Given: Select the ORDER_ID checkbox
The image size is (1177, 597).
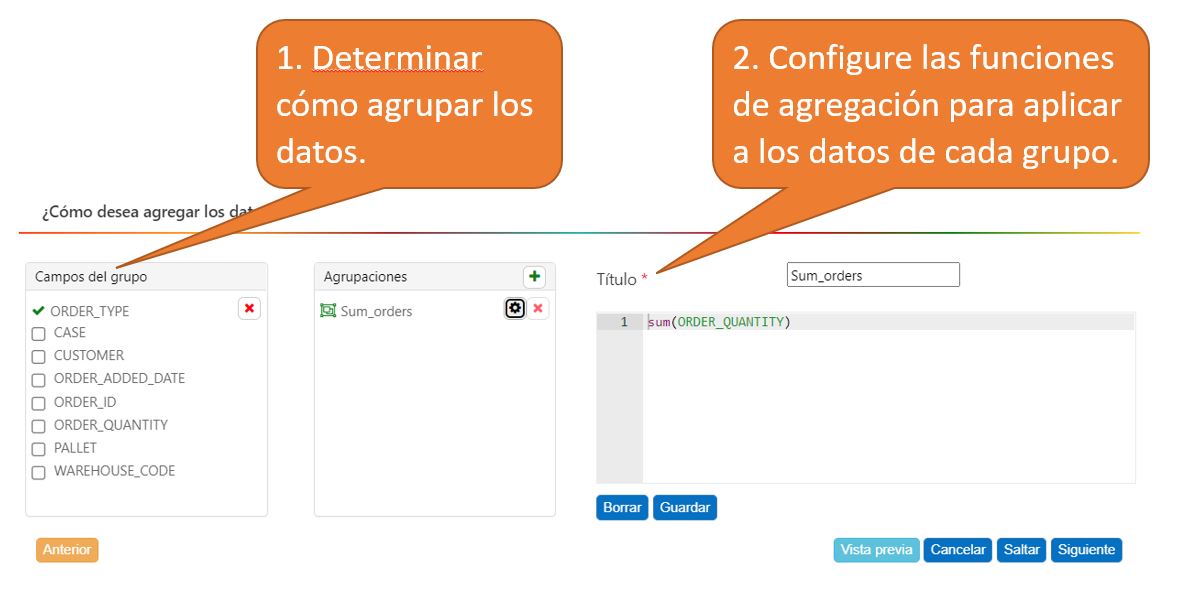Looking at the screenshot, I should [39, 403].
